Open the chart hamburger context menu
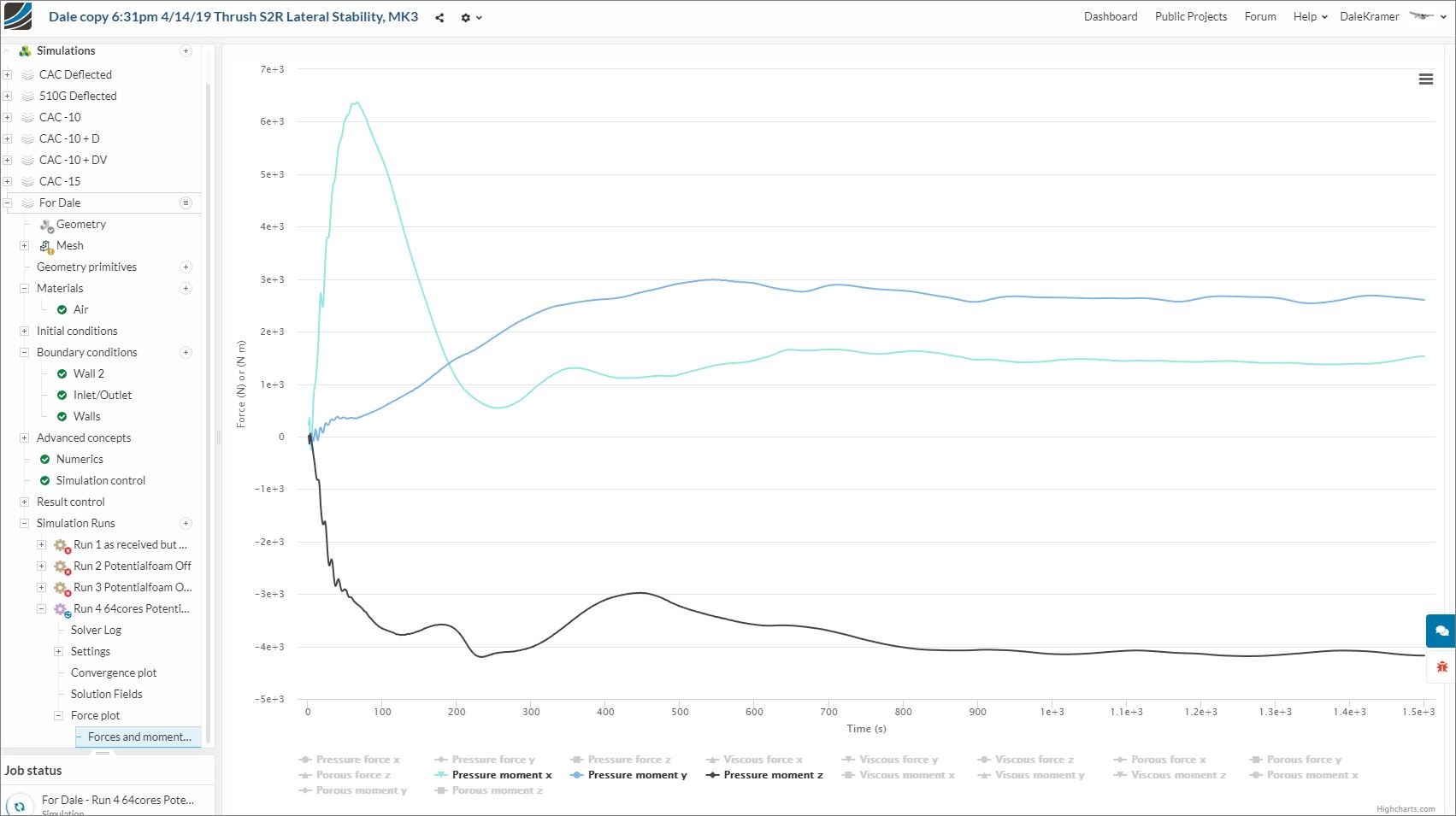 [1425, 79]
